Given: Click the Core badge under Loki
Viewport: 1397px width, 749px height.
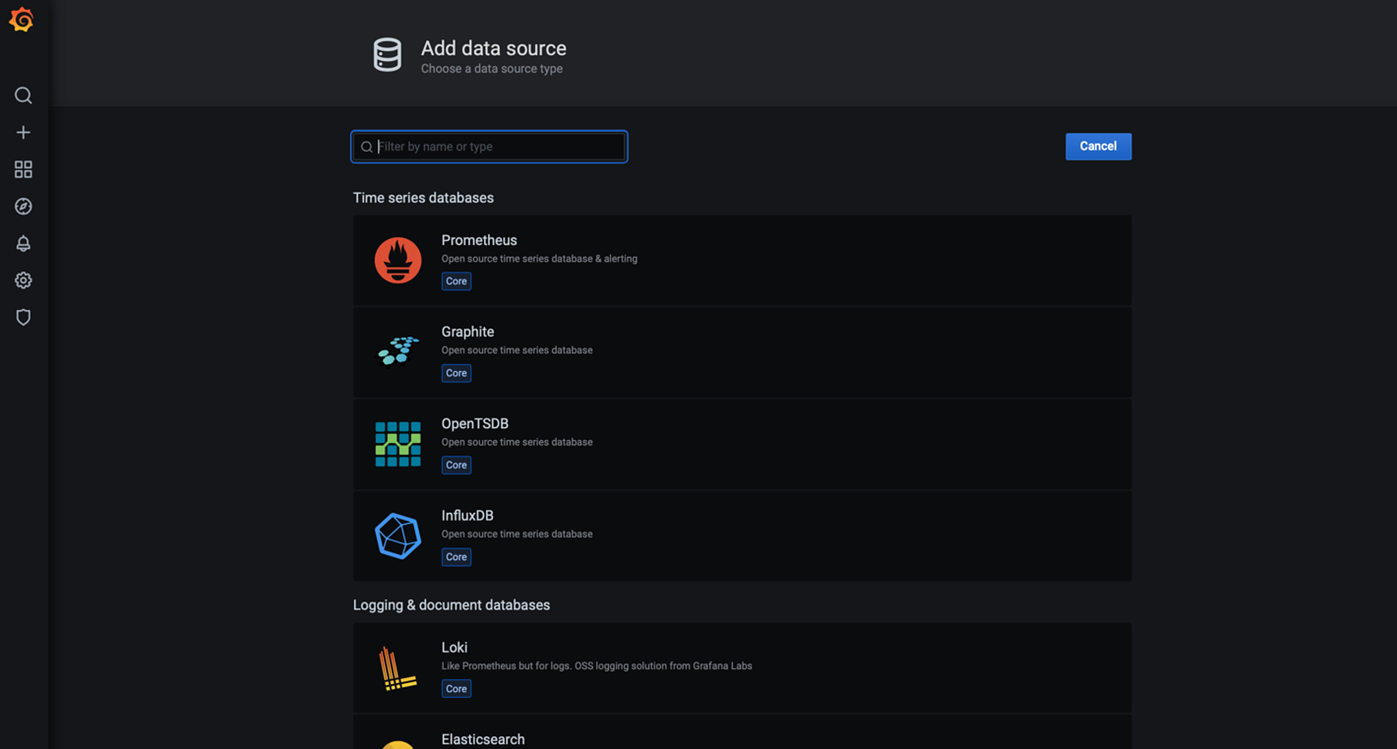Looking at the screenshot, I should pyautogui.click(x=456, y=689).
